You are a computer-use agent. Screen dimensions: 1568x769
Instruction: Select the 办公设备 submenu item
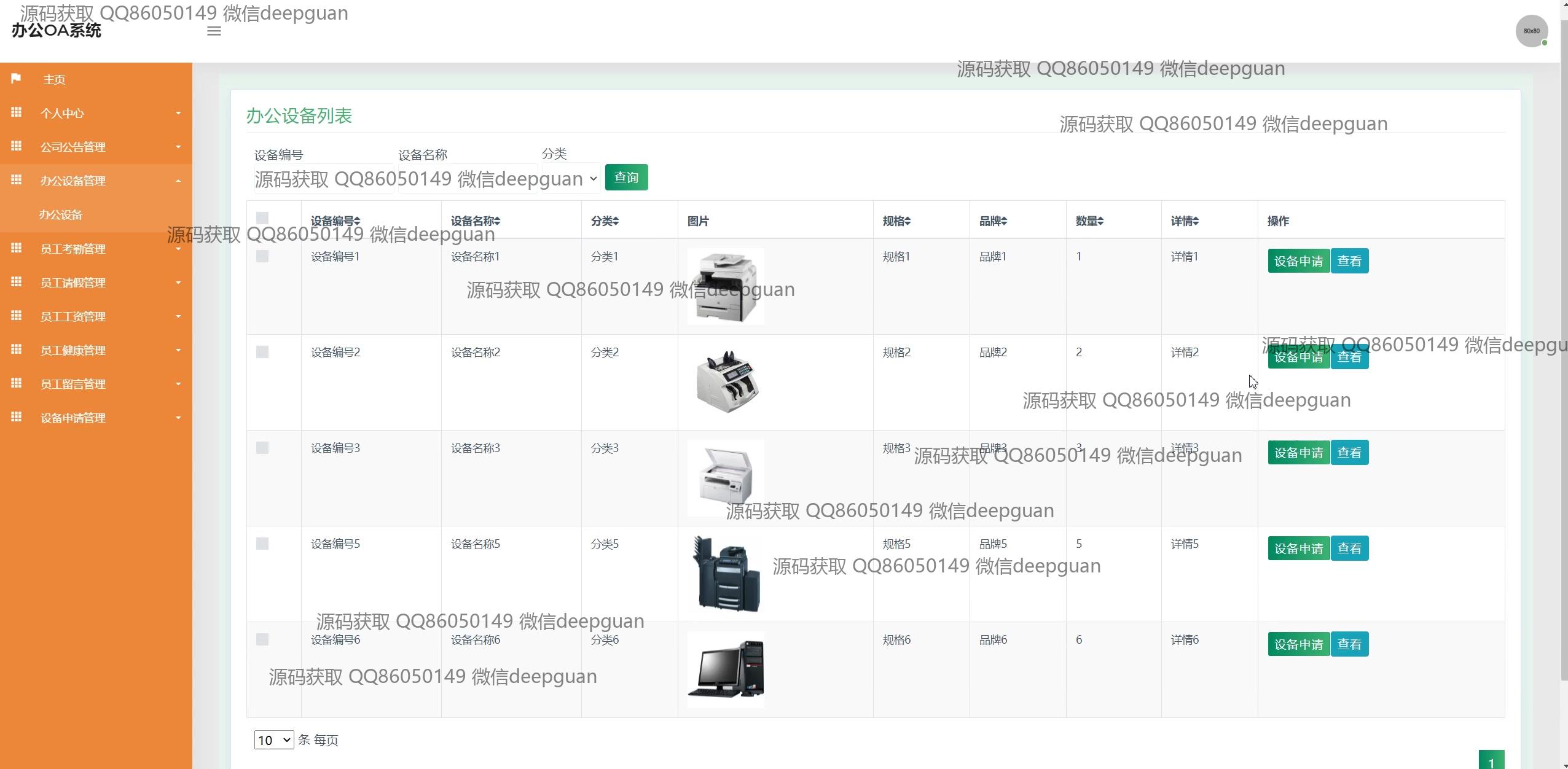click(60, 215)
